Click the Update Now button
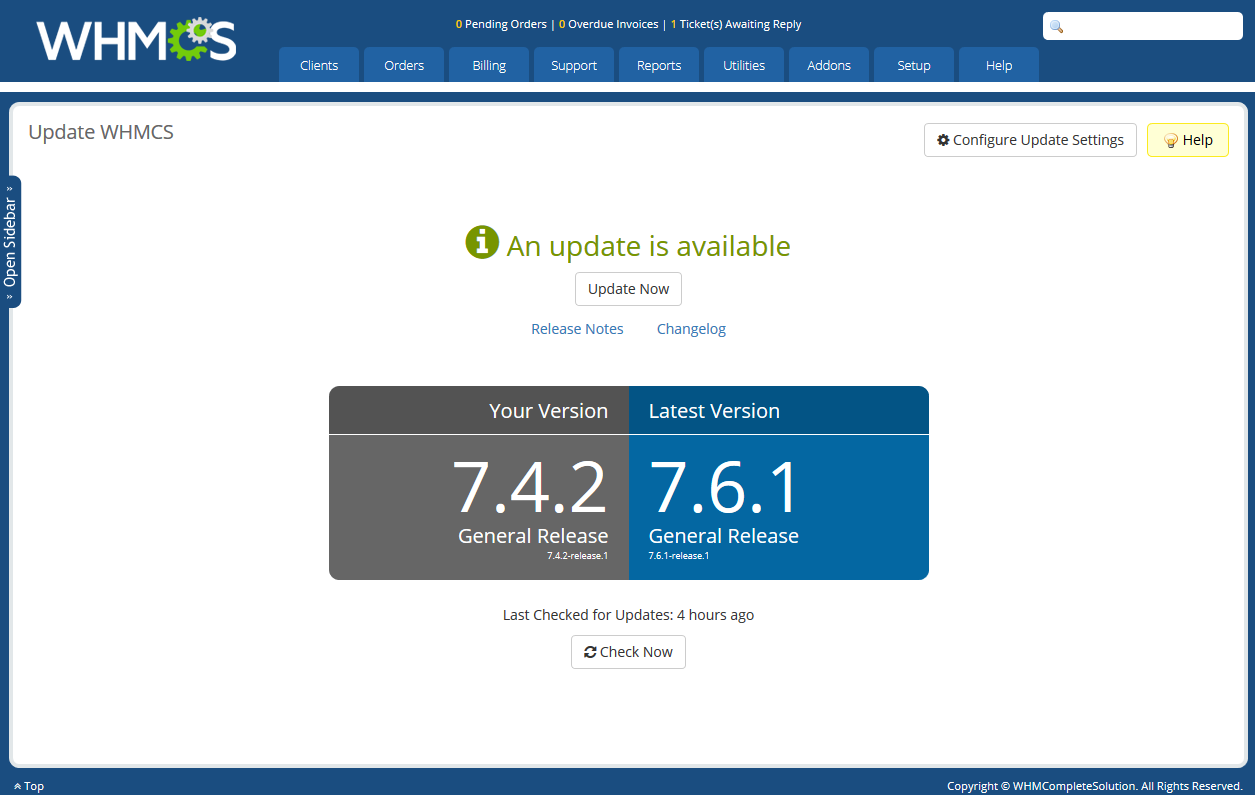 click(628, 289)
